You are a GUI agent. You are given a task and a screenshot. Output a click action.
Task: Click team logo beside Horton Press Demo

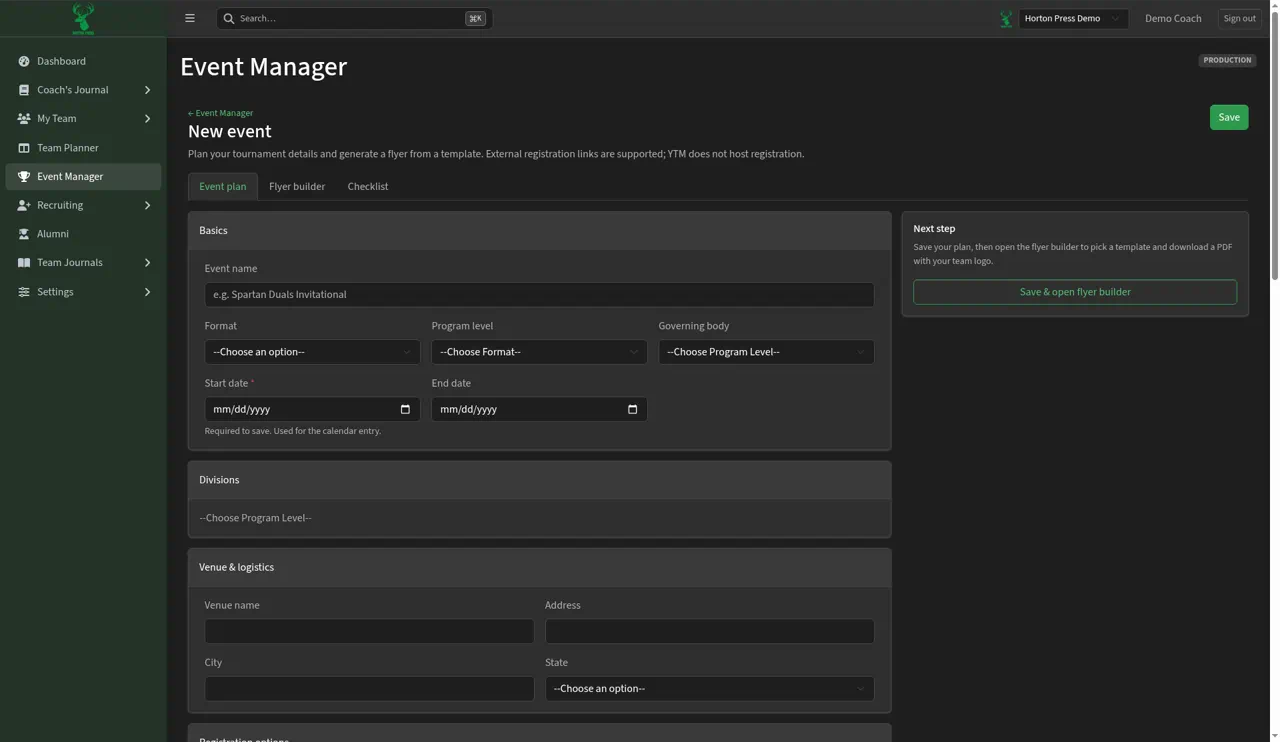[1006, 18]
